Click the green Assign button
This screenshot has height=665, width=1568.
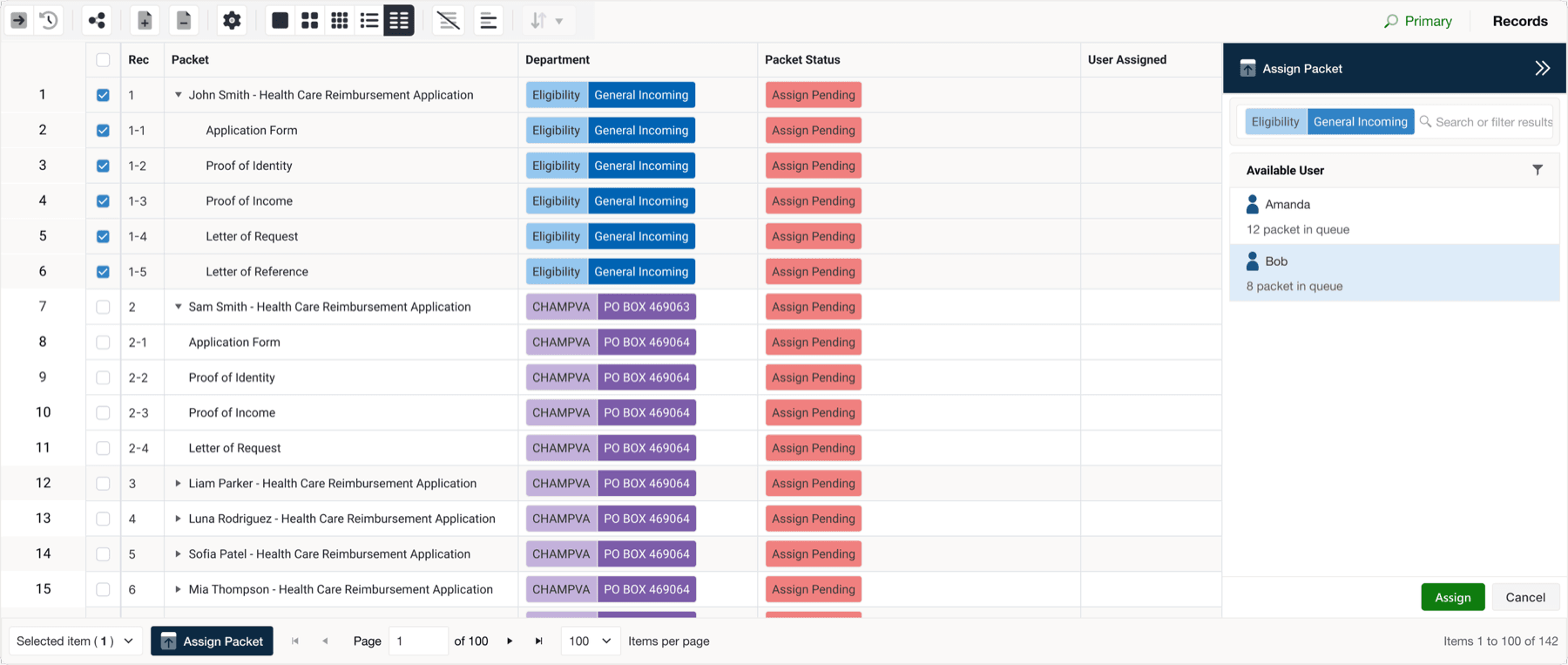pyautogui.click(x=1453, y=597)
